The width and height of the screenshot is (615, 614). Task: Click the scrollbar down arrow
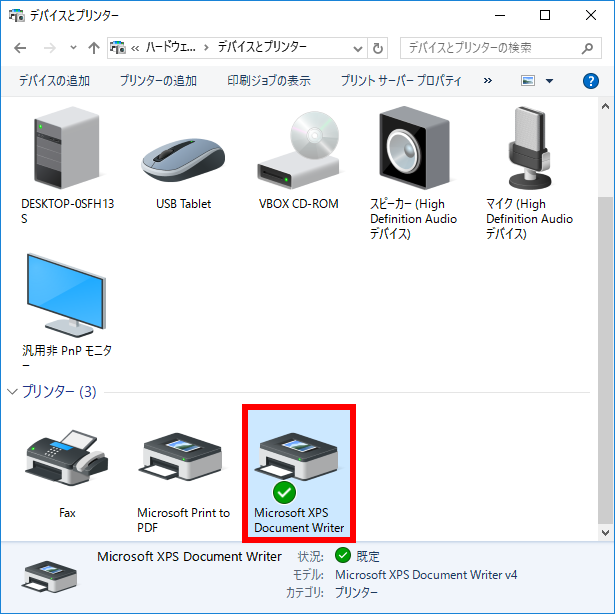click(x=605, y=533)
